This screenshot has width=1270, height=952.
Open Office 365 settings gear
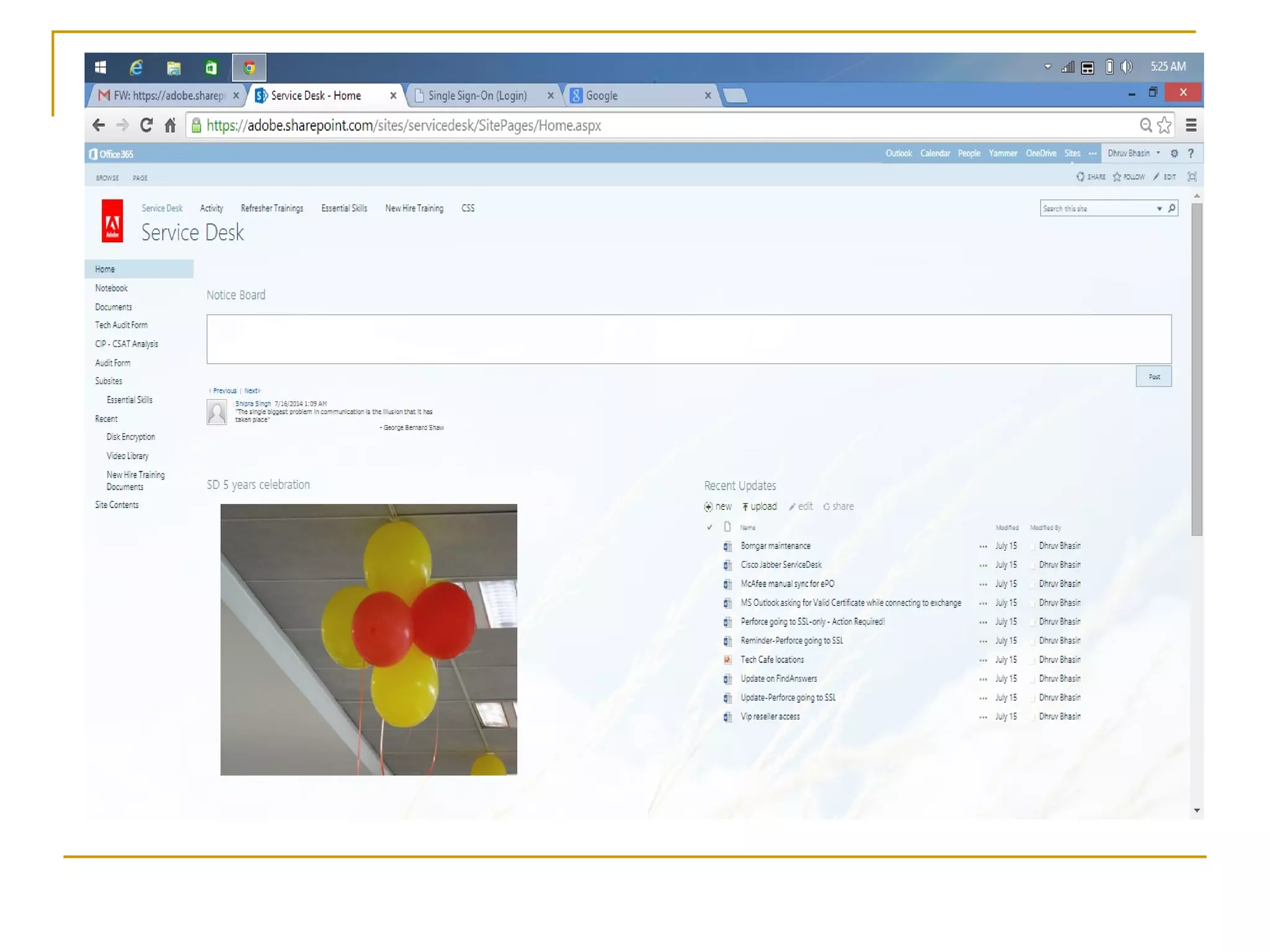[x=1174, y=154]
